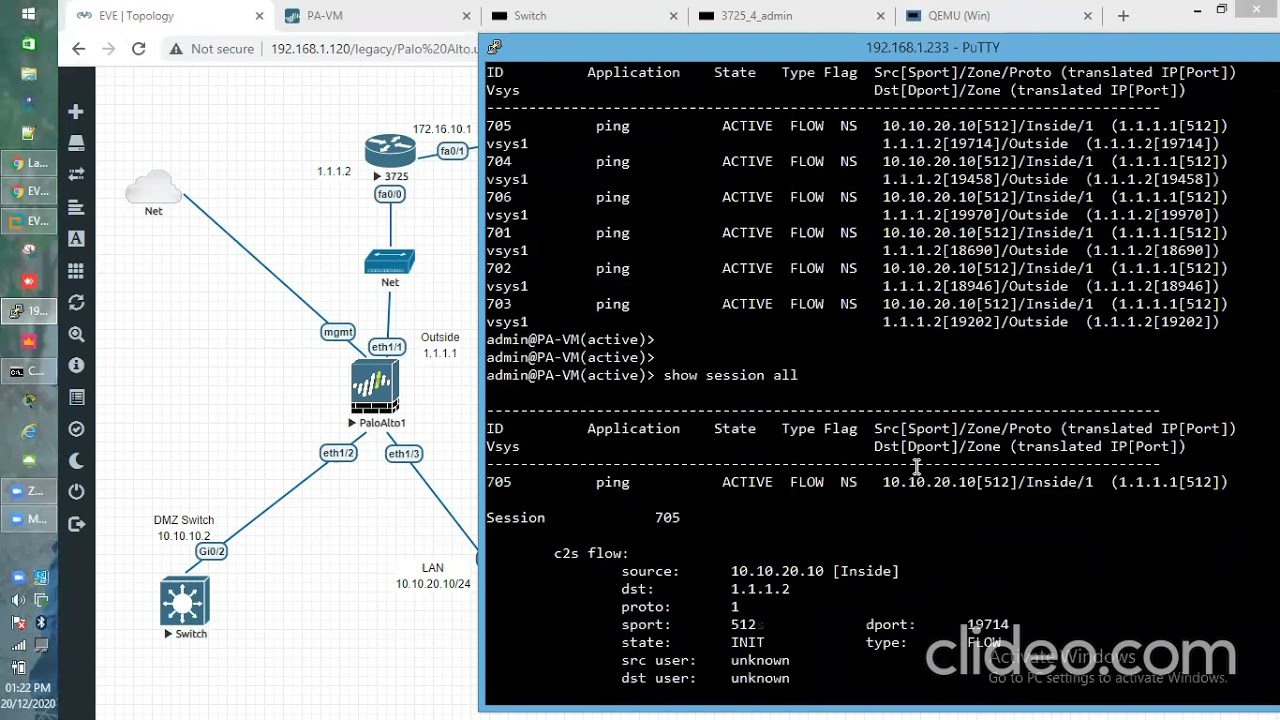Open Windows Start menu
Image resolution: width=1280 pixels, height=720 pixels.
28,14
